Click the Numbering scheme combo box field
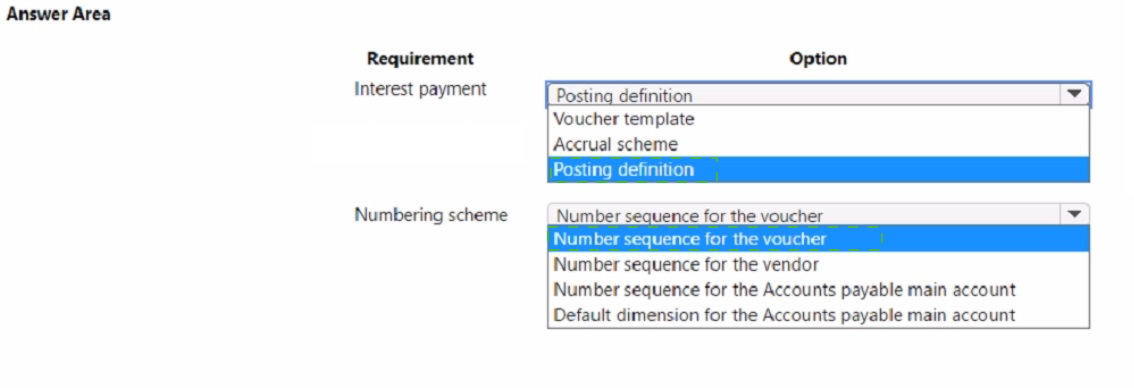Image resolution: width=1134 pixels, height=388 pixels. click(x=818, y=215)
